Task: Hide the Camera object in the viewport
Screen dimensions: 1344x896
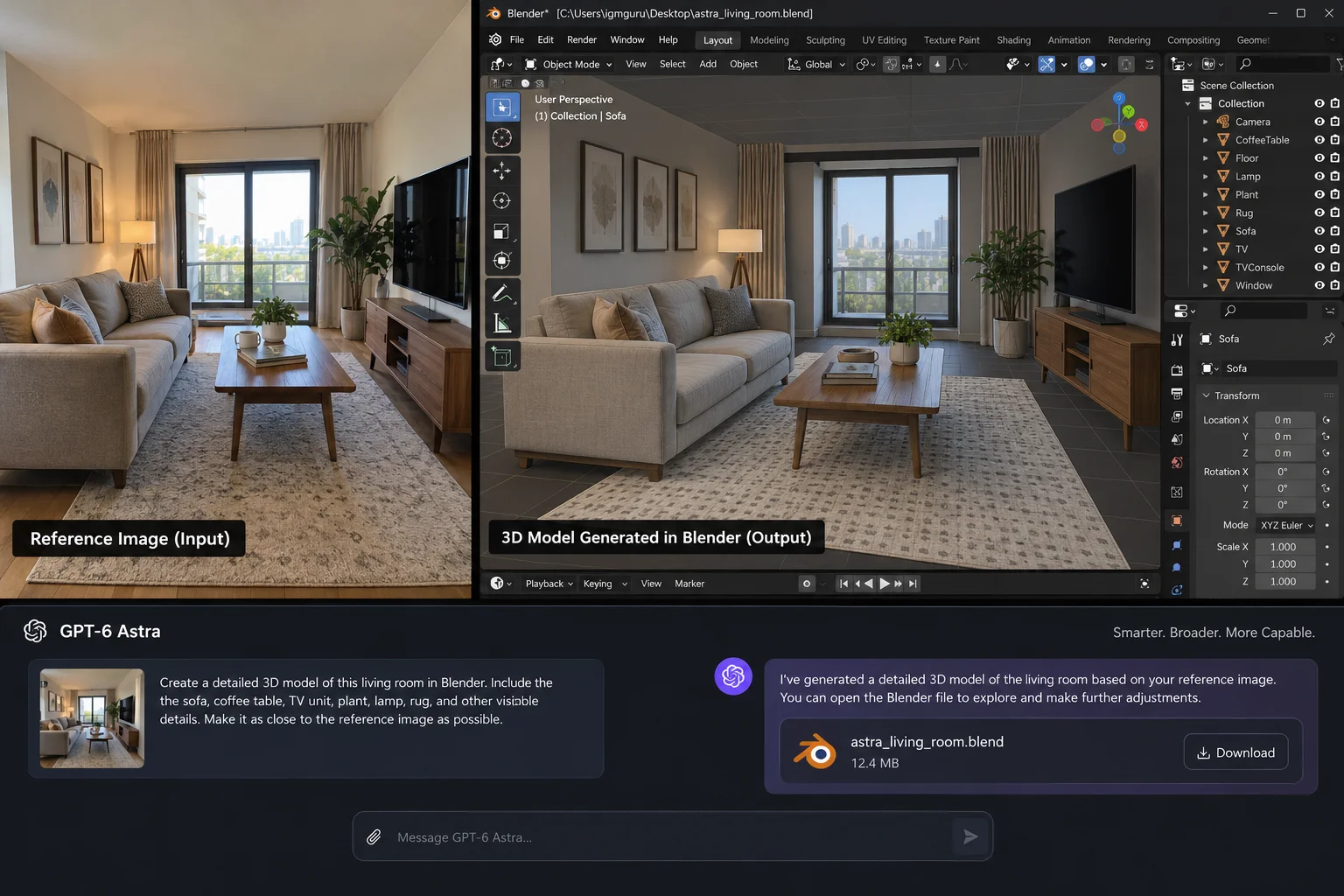Action: (x=1319, y=122)
